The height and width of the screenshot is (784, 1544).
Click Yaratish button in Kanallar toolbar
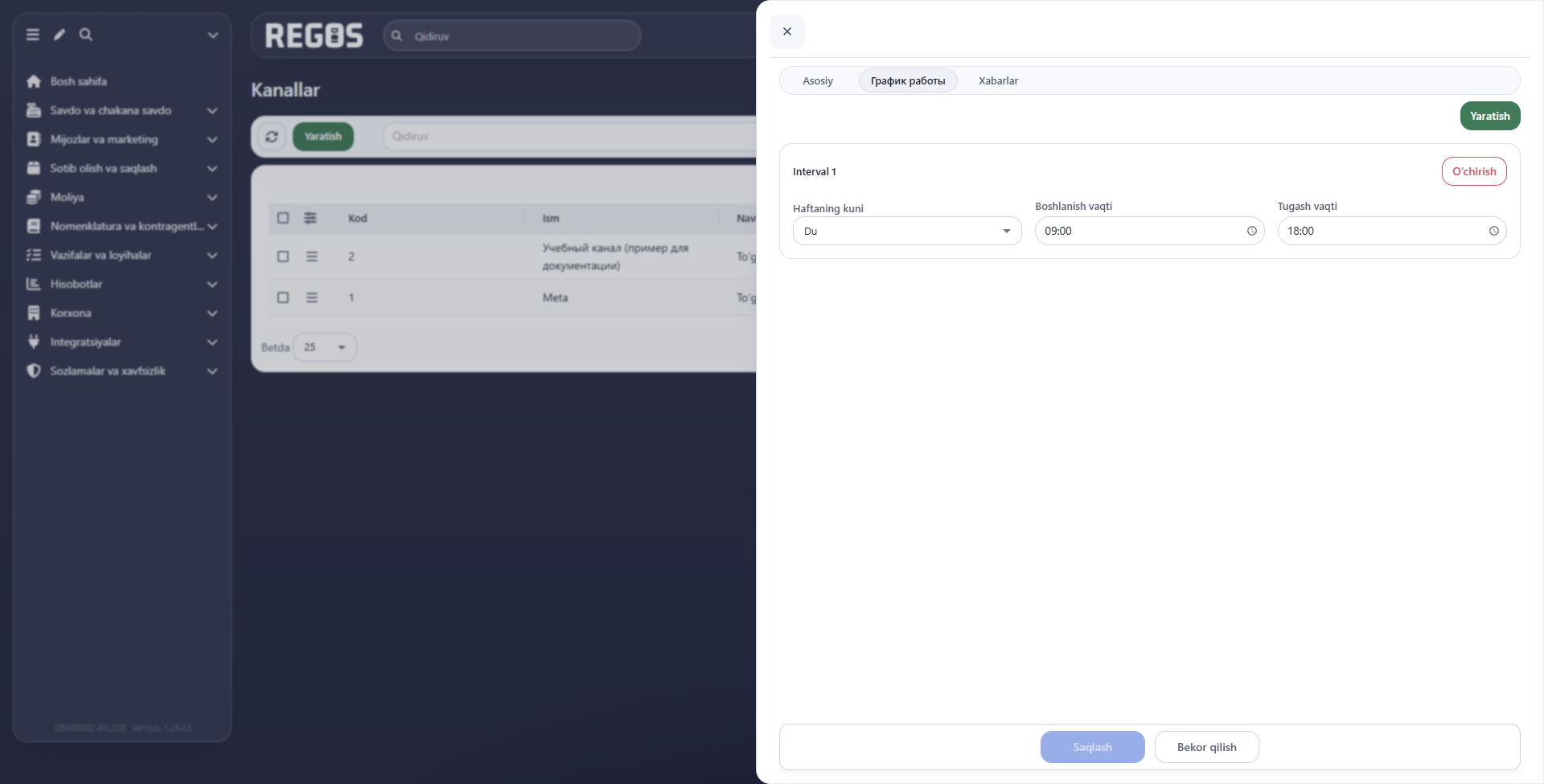(323, 137)
